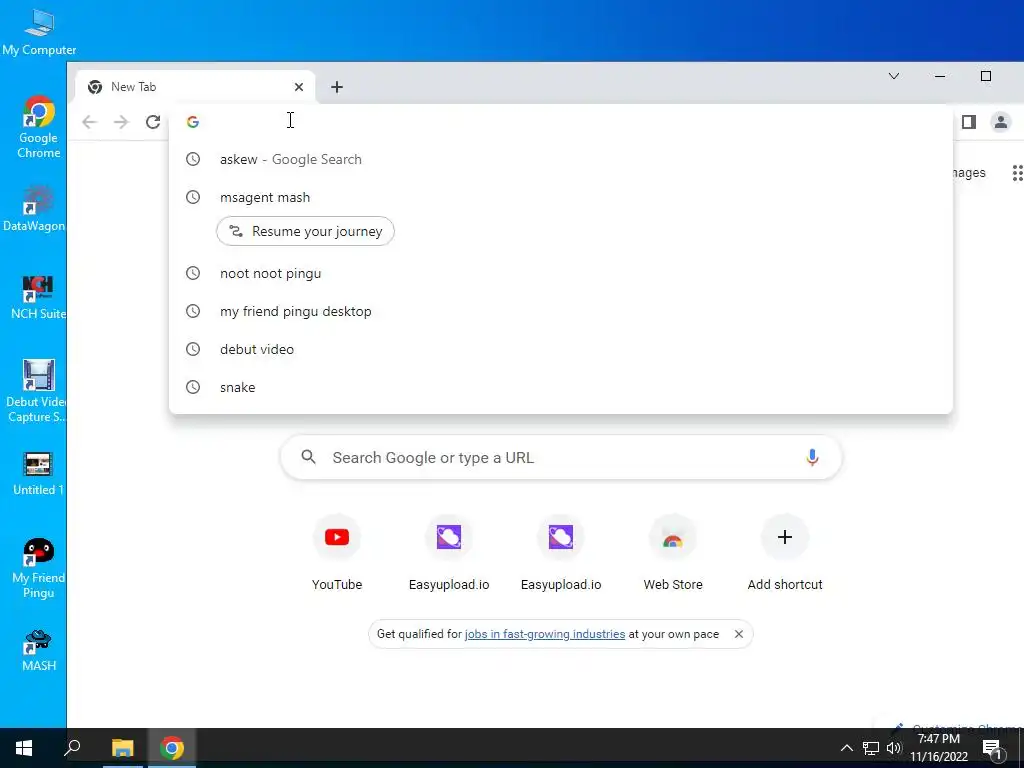Viewport: 1024px width, 768px height.
Task: Choose 'my friend pingu desktop' suggestion
Action: tap(560, 311)
